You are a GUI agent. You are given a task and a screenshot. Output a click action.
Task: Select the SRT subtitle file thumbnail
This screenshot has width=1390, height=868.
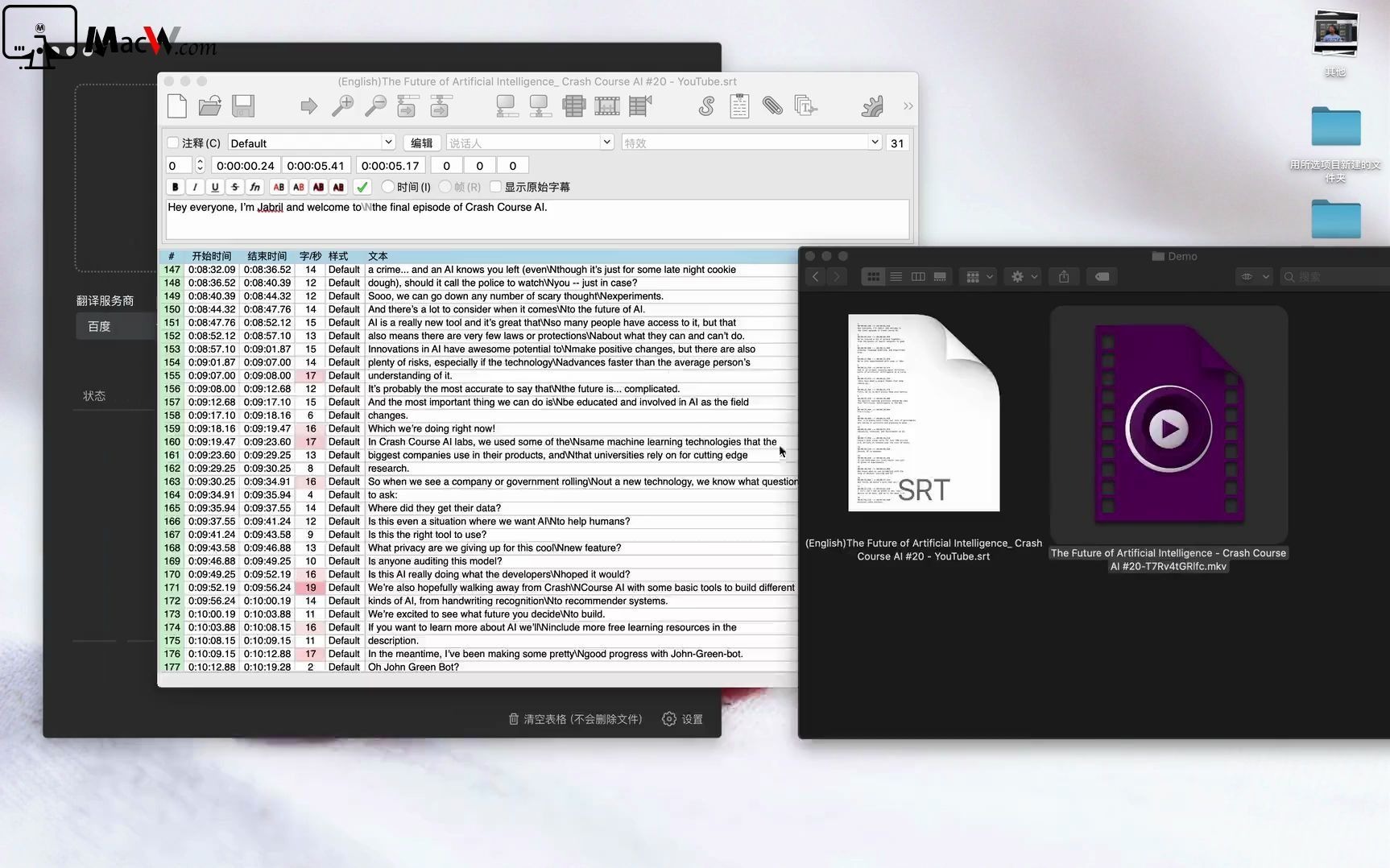(x=924, y=412)
